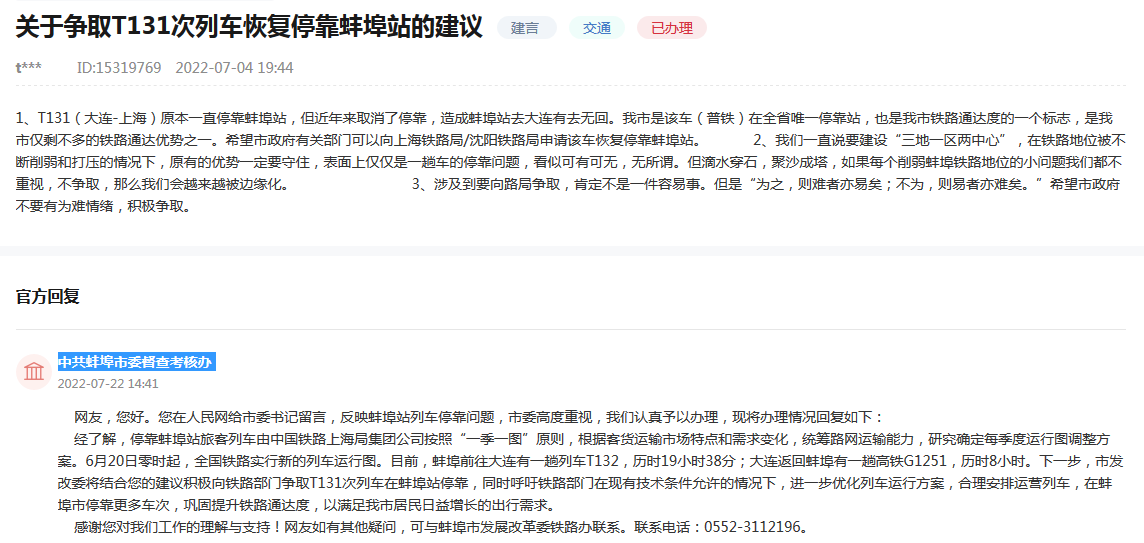1144x543 pixels.
Task: Click the 交通 category tag
Action: 596,28
